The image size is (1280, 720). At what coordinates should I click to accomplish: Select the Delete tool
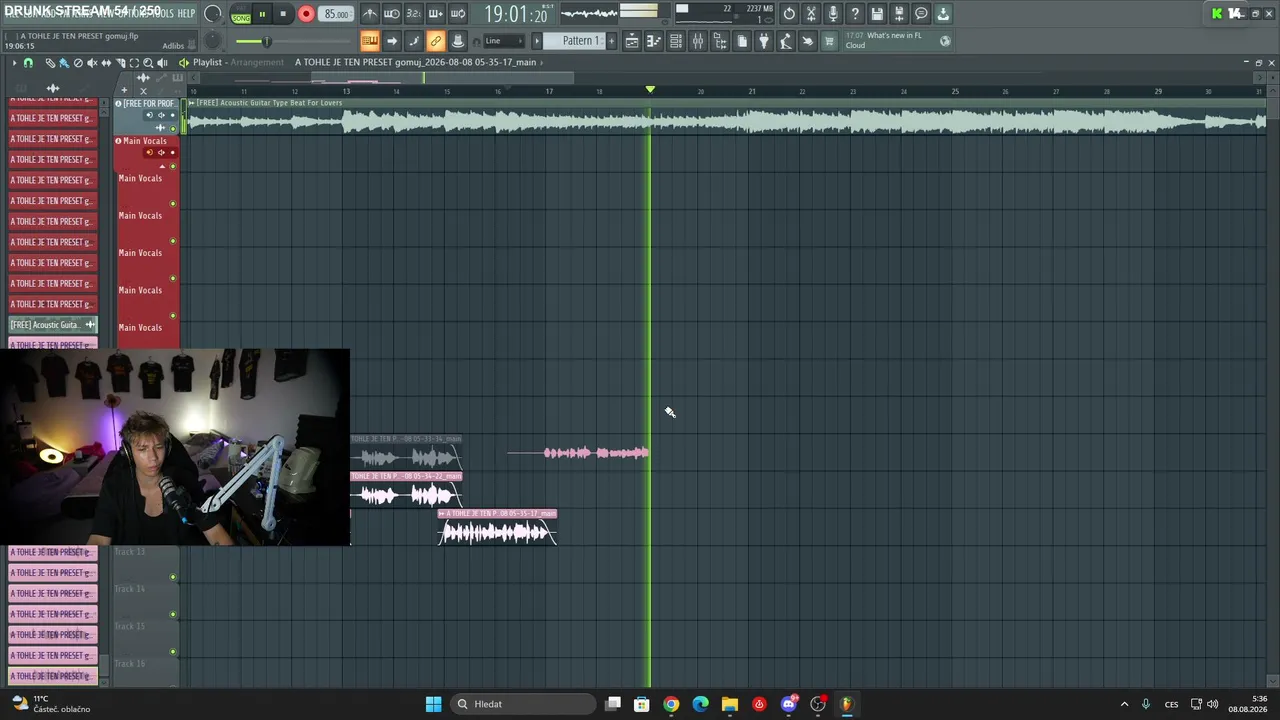pos(78,63)
